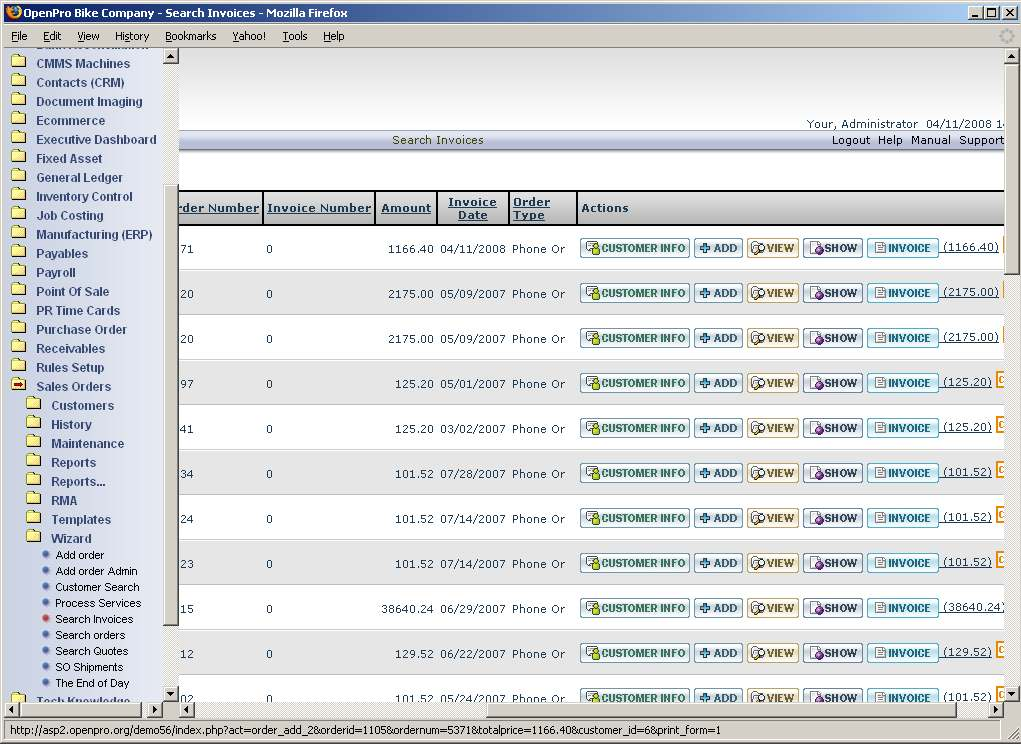The height and width of the screenshot is (744, 1021).
Task: Click sidebar scrollbar down arrow
Action: [170, 693]
